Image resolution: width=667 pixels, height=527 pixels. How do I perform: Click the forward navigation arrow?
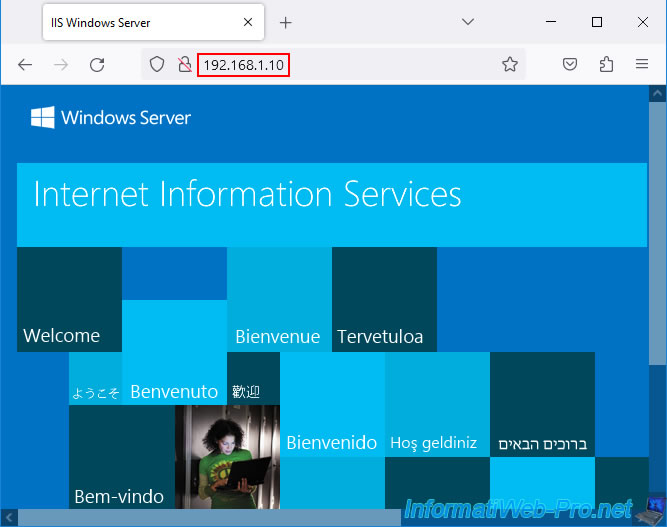pos(61,65)
